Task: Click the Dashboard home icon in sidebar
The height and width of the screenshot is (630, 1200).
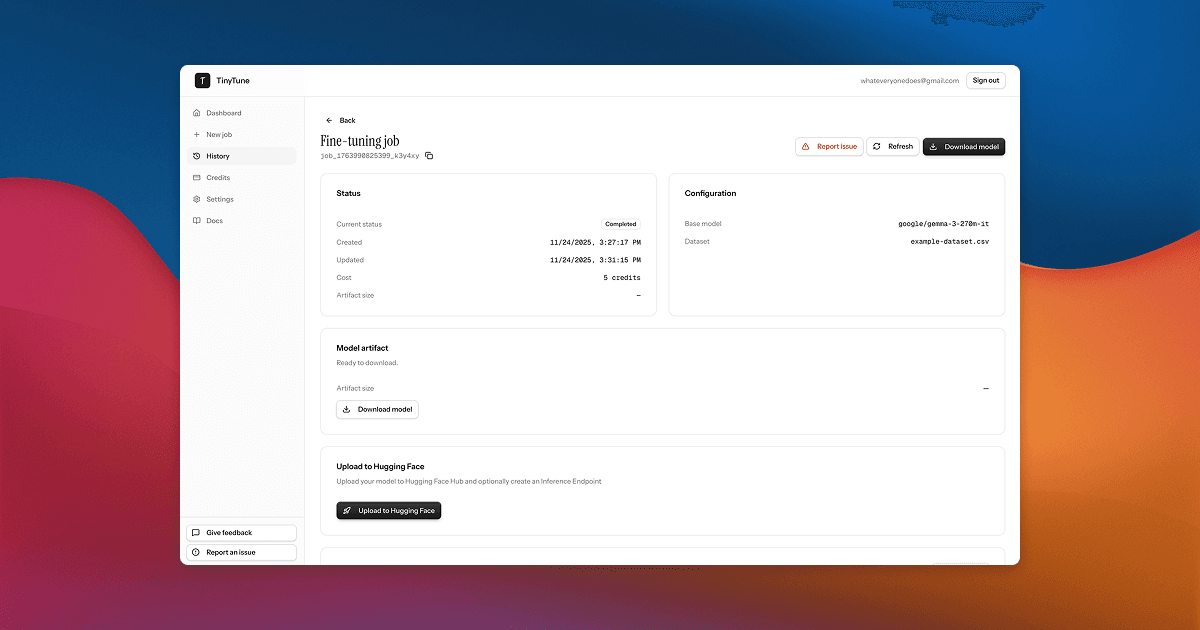Action: pos(197,113)
